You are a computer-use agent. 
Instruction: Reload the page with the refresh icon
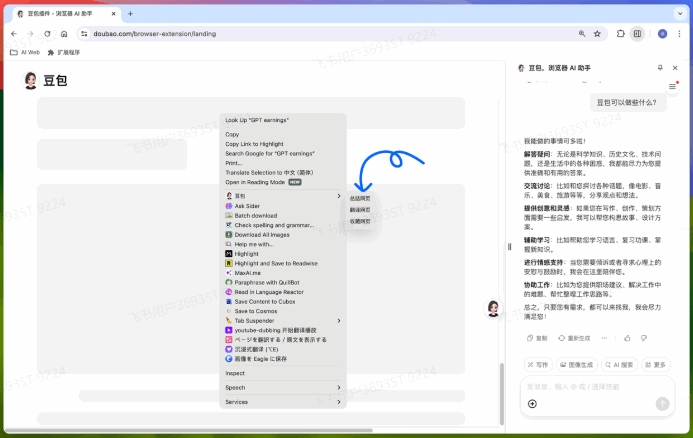point(47,34)
